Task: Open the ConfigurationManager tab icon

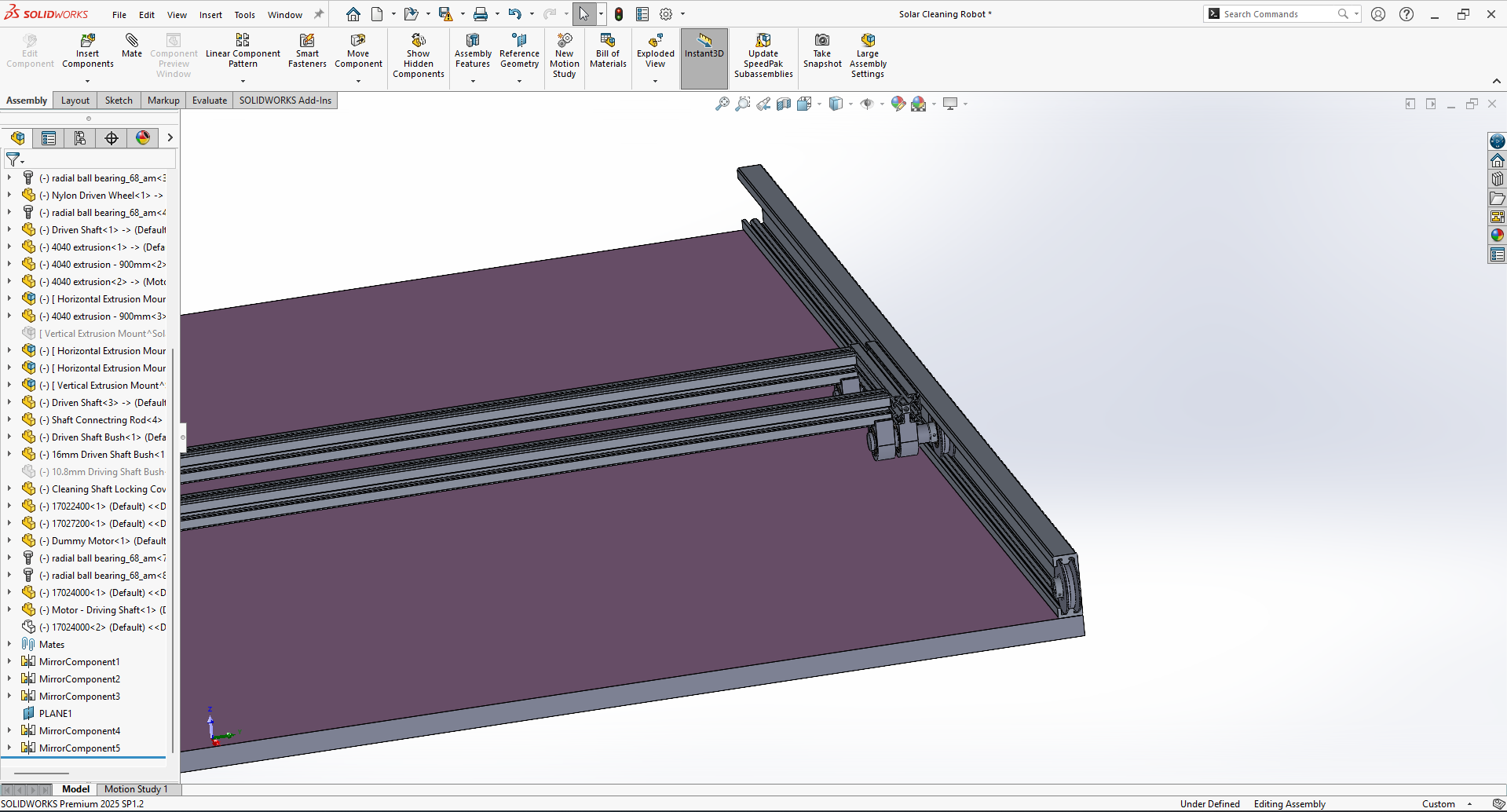Action: [80, 138]
